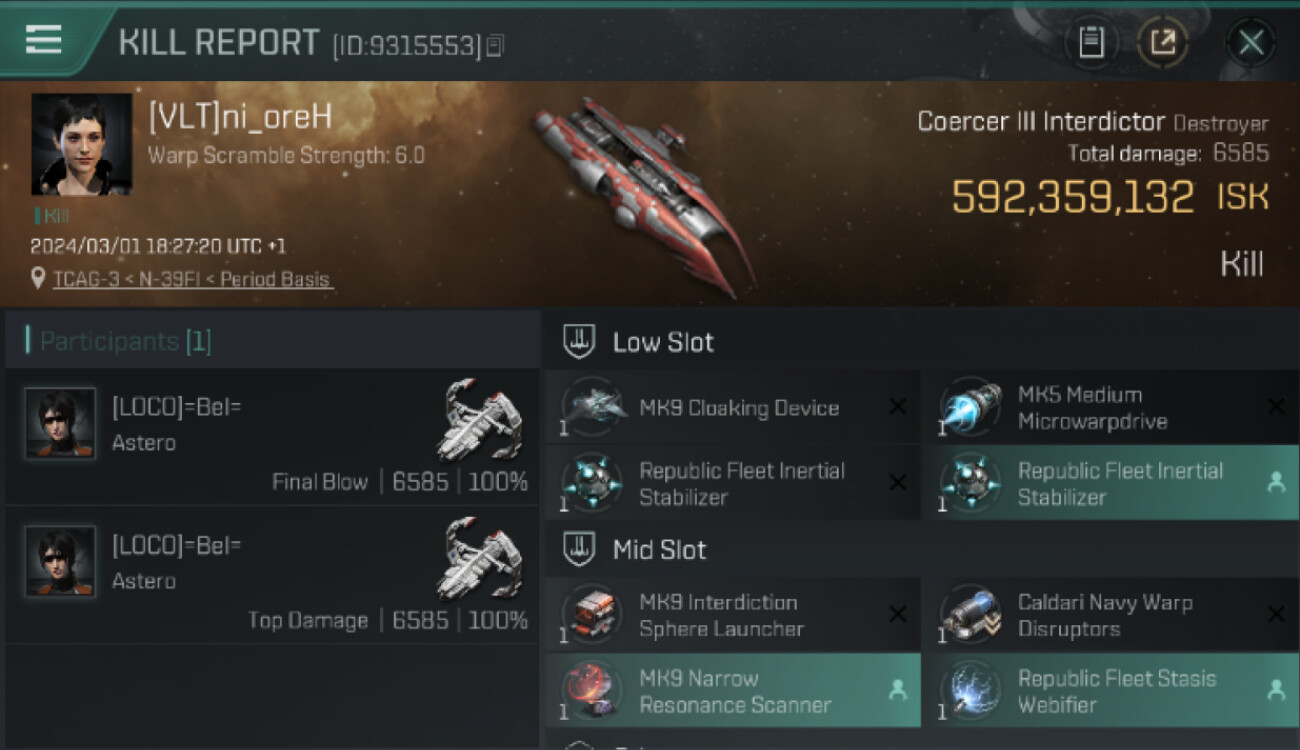Select Final Blow Bel Astero entry
Screen dimensions: 1300x750
pos(272,437)
